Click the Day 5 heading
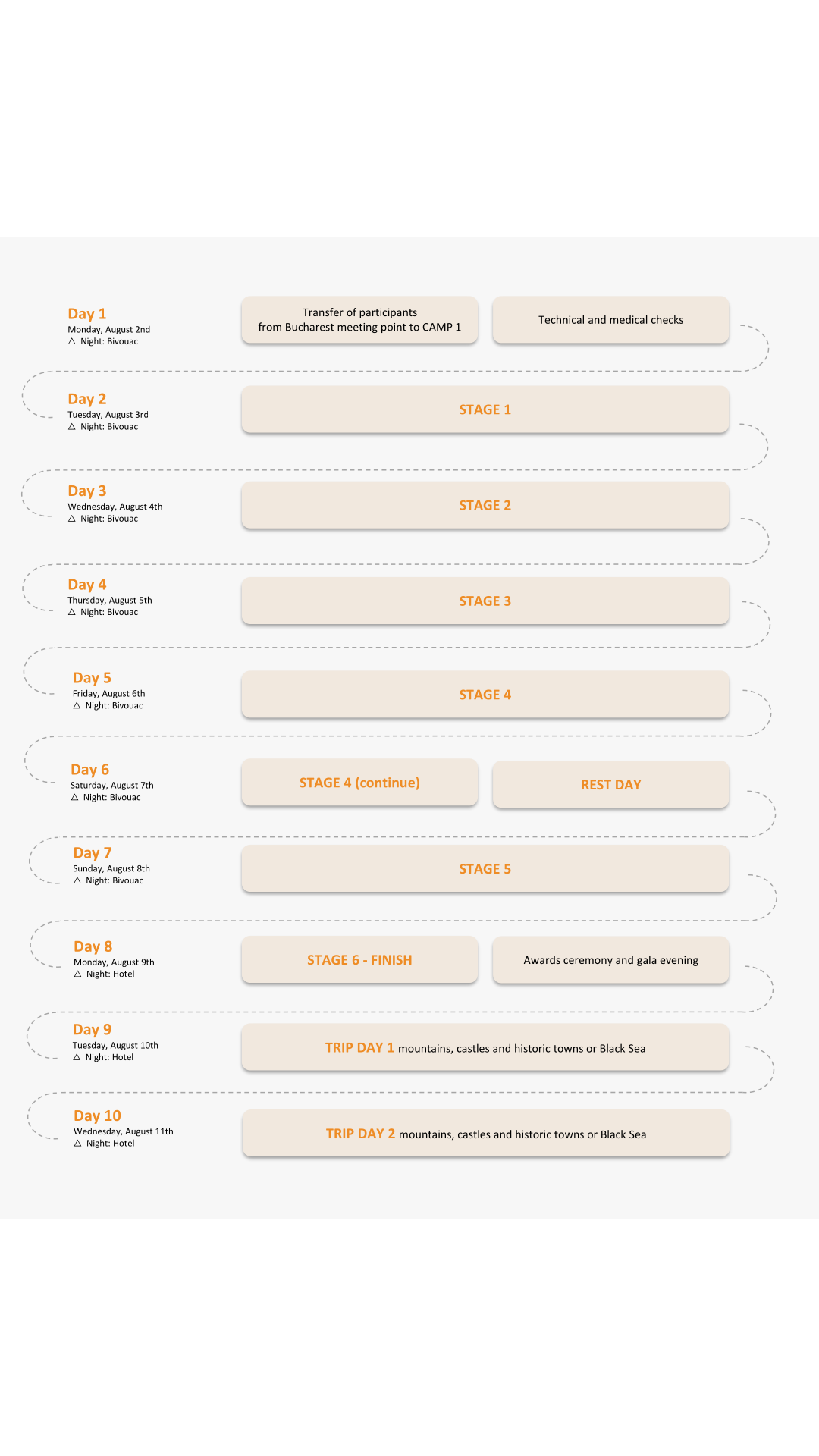The width and height of the screenshot is (819, 1456). click(92, 677)
